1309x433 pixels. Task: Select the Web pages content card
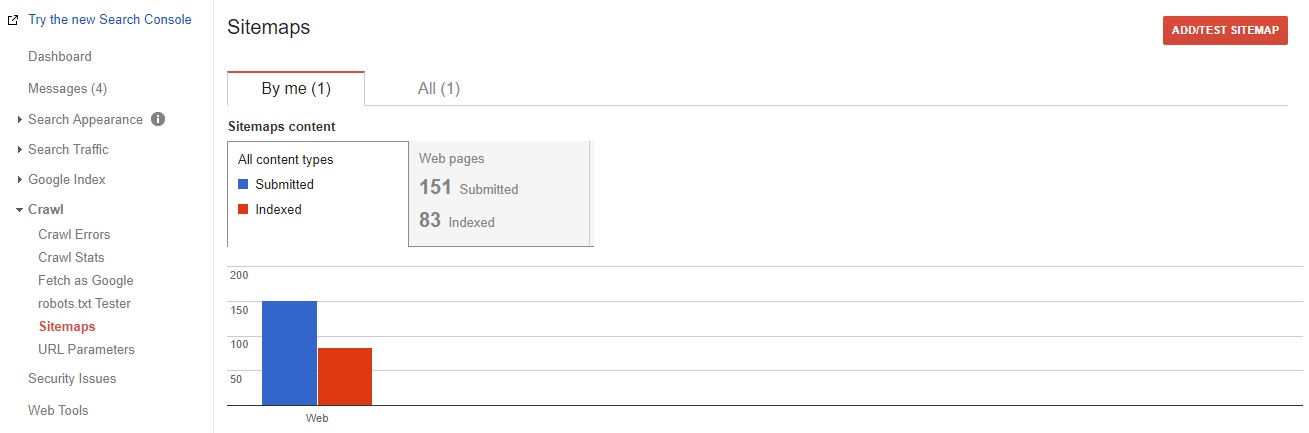click(x=500, y=193)
